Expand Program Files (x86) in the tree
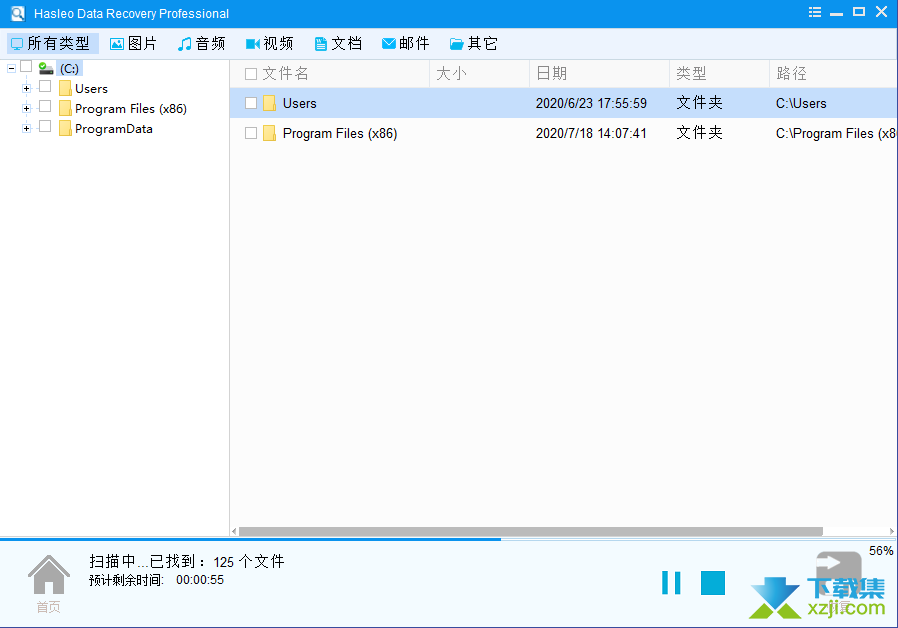 pos(26,109)
